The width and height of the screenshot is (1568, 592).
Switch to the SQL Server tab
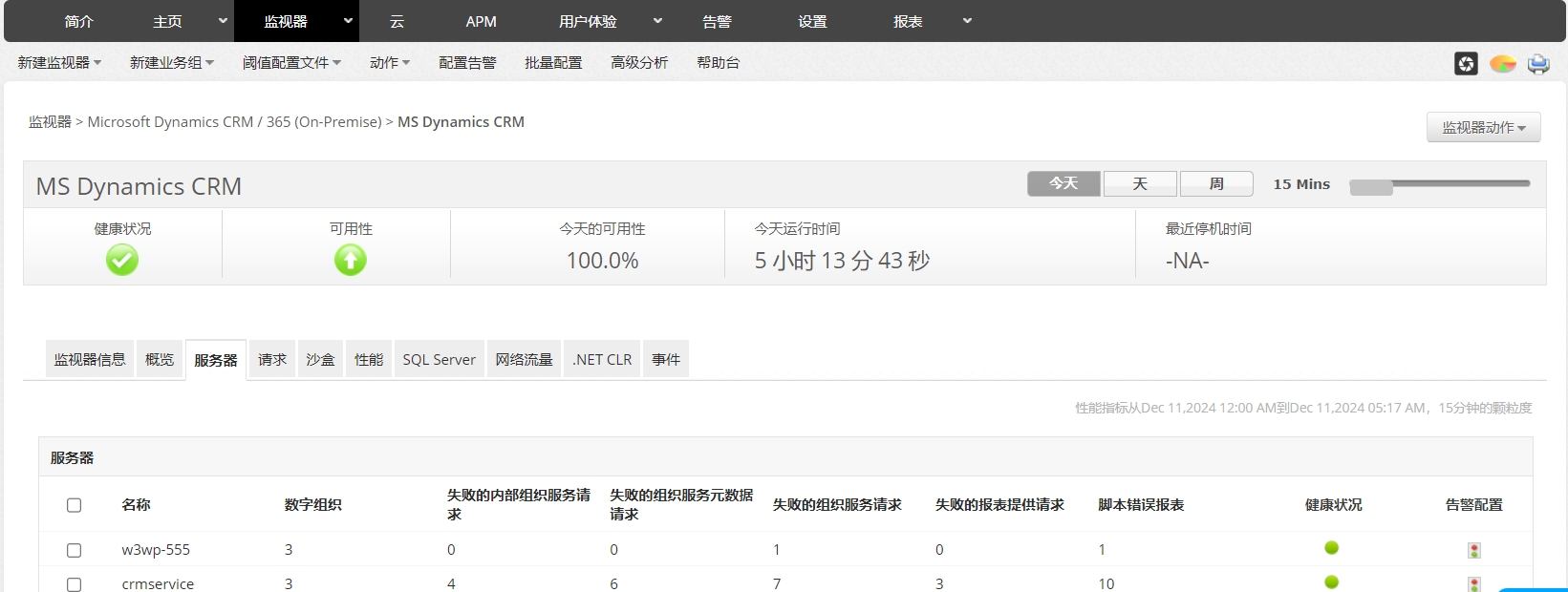click(x=439, y=359)
